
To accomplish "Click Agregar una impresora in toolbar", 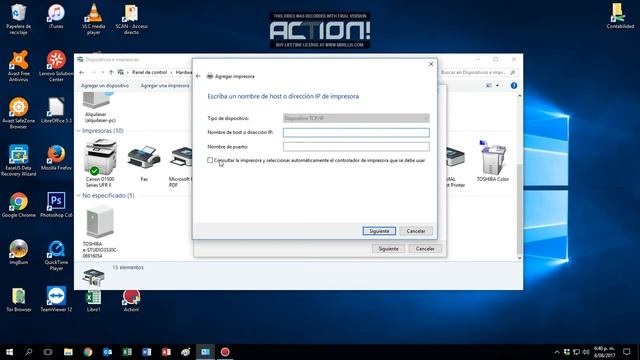I will tap(165, 86).
